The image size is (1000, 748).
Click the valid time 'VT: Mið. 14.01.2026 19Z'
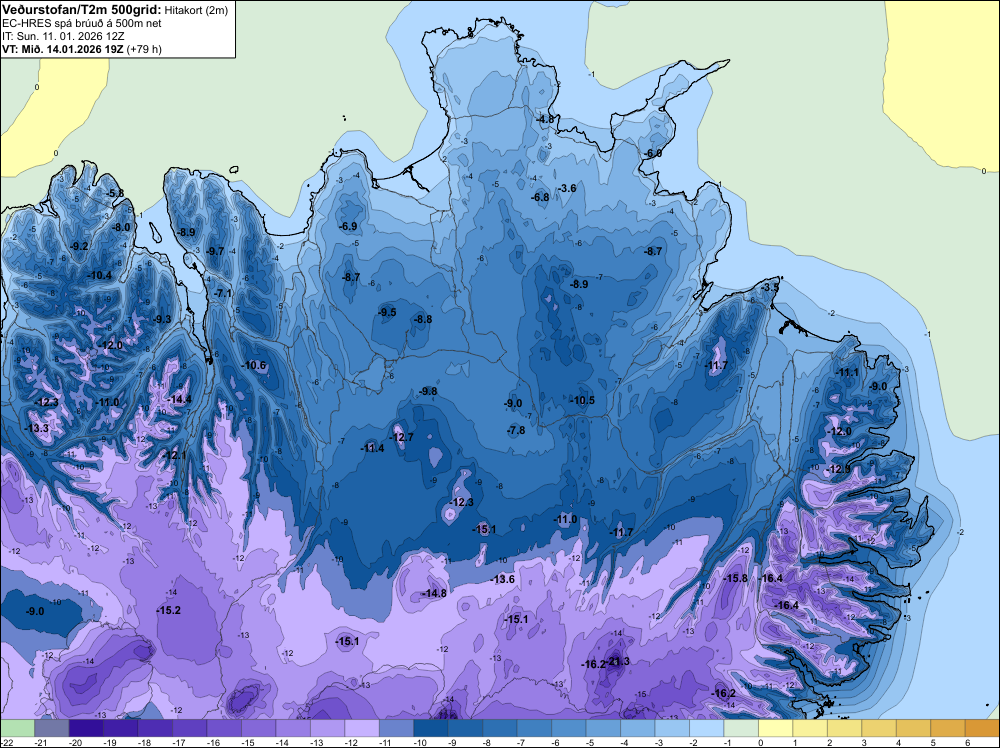[63, 49]
